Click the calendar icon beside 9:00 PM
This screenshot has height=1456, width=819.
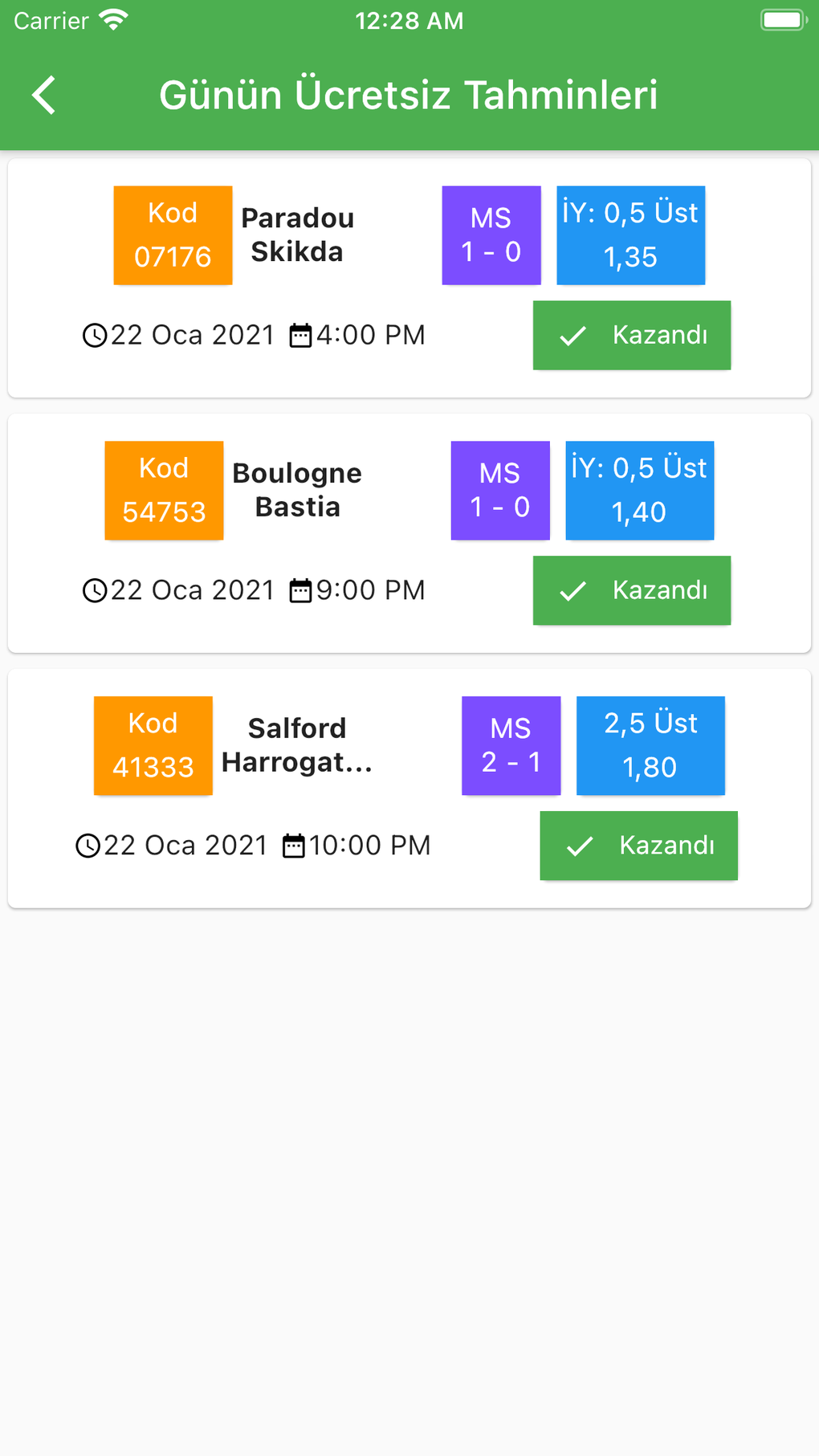tap(300, 591)
